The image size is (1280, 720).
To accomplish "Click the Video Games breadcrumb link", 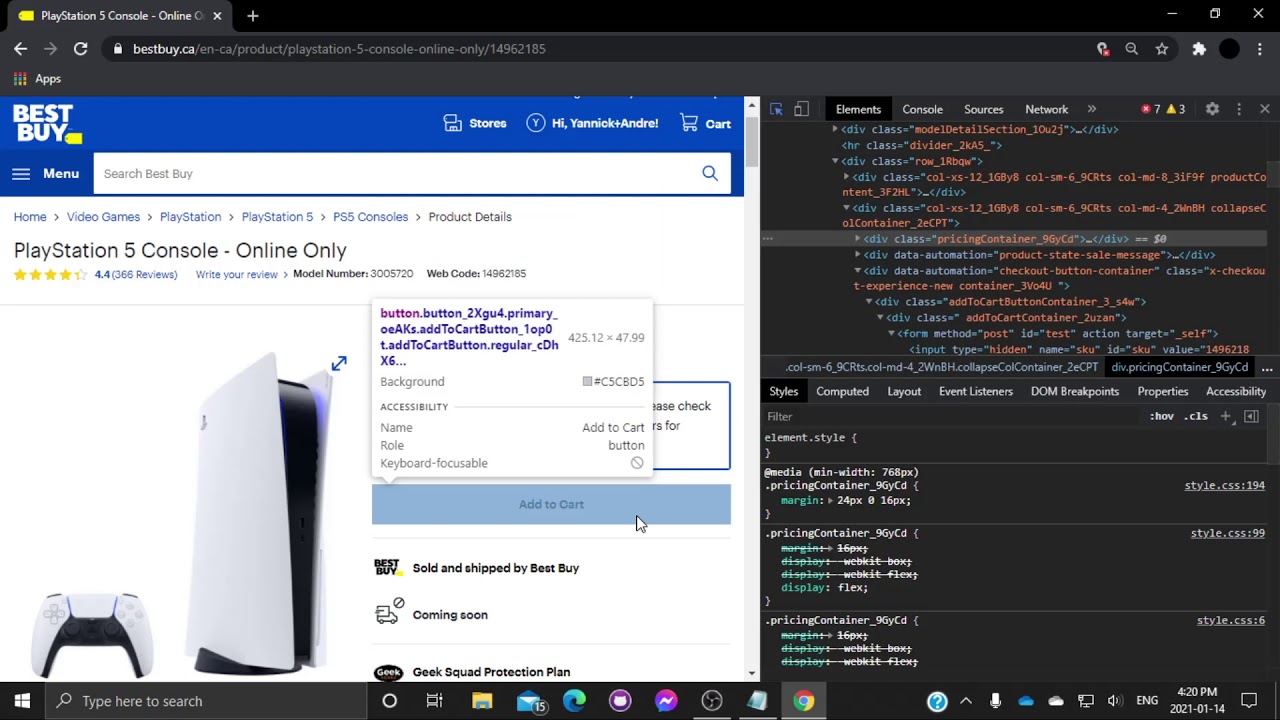I will click(x=103, y=217).
